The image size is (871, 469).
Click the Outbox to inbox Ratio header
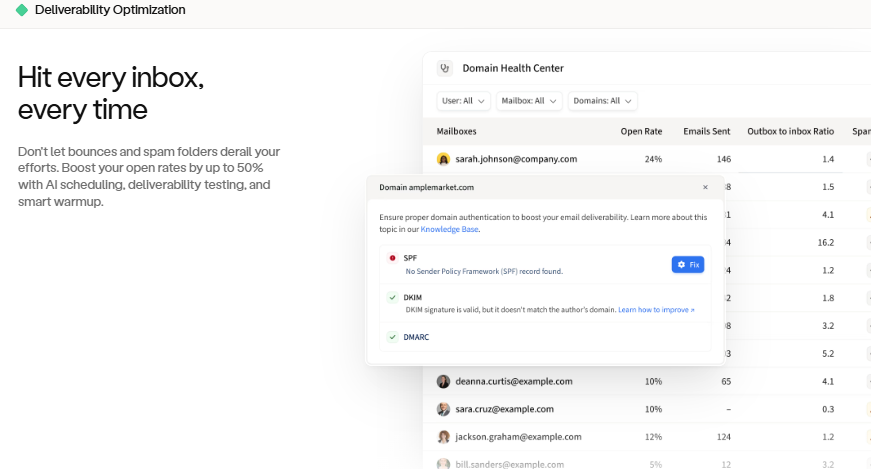[790, 131]
